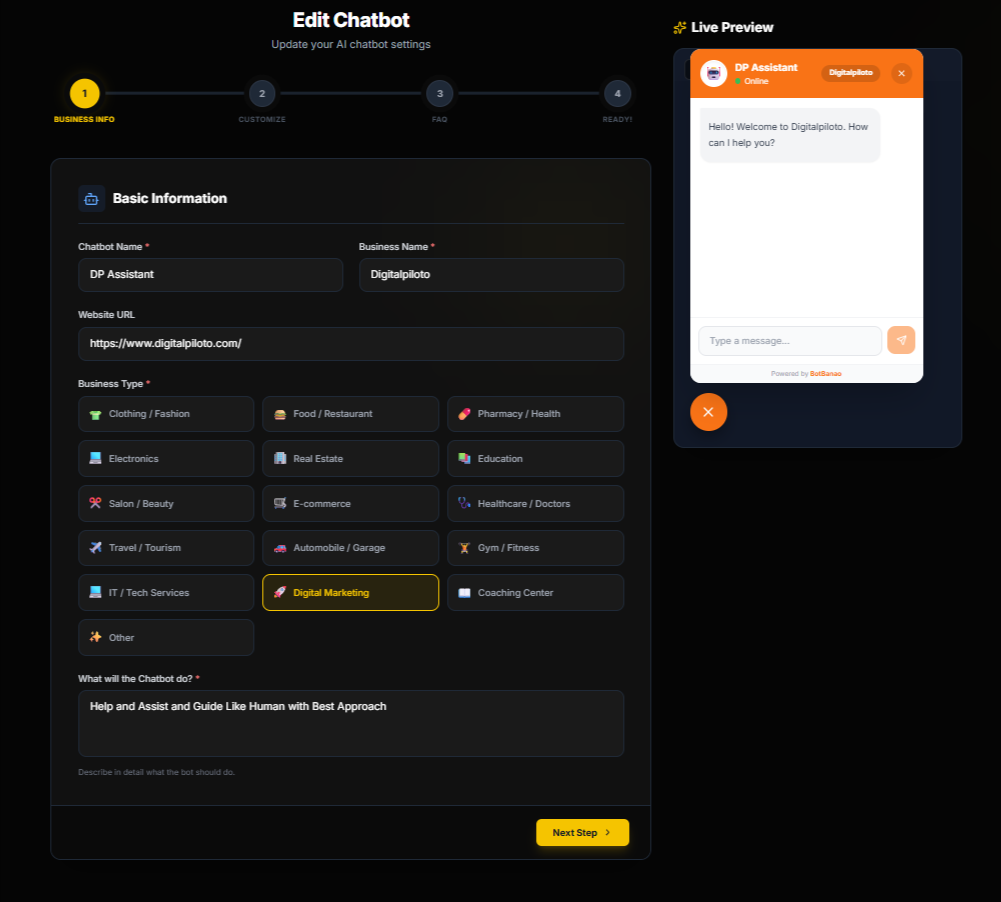Viewport: 1001px width, 902px height.
Task: Click the Website URL input field
Action: click(x=351, y=343)
